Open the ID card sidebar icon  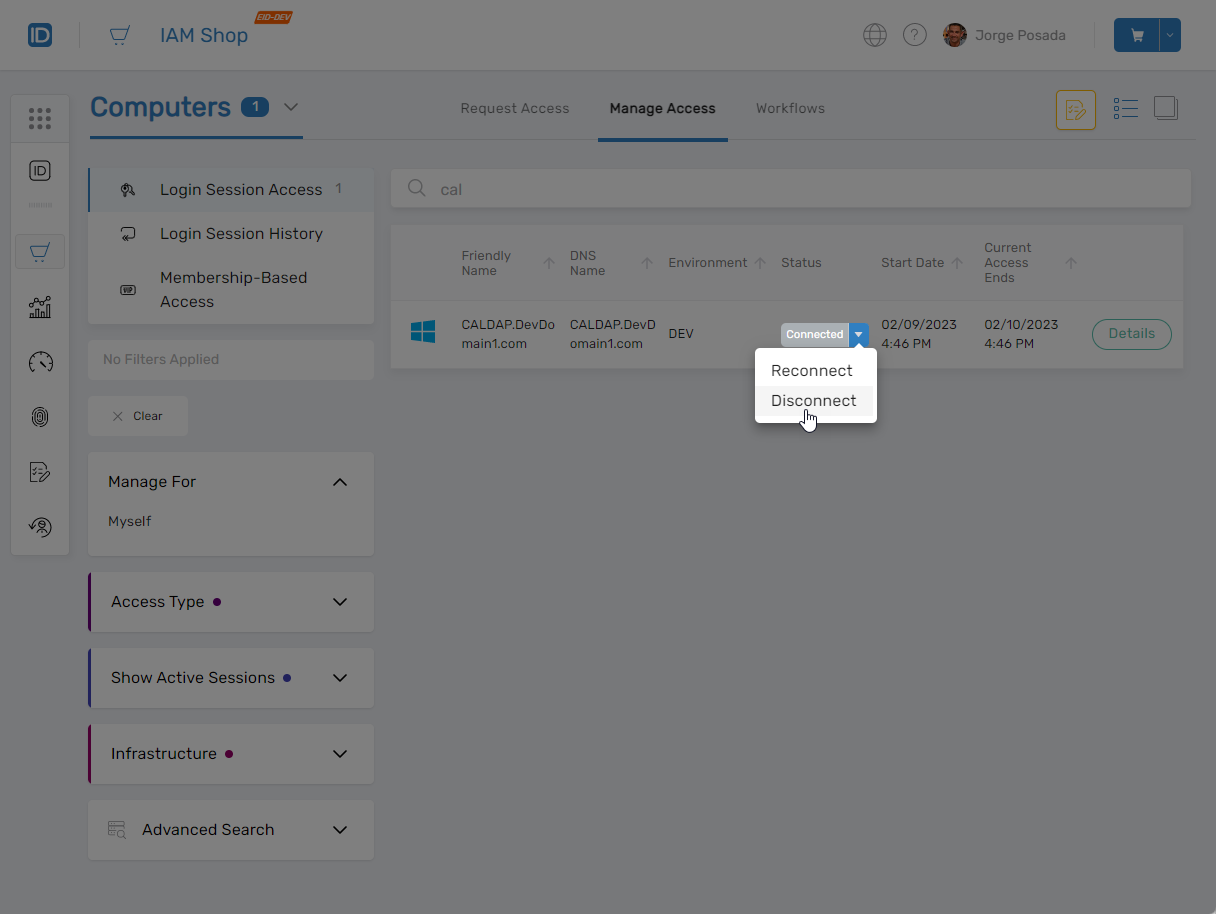pyautogui.click(x=40, y=171)
